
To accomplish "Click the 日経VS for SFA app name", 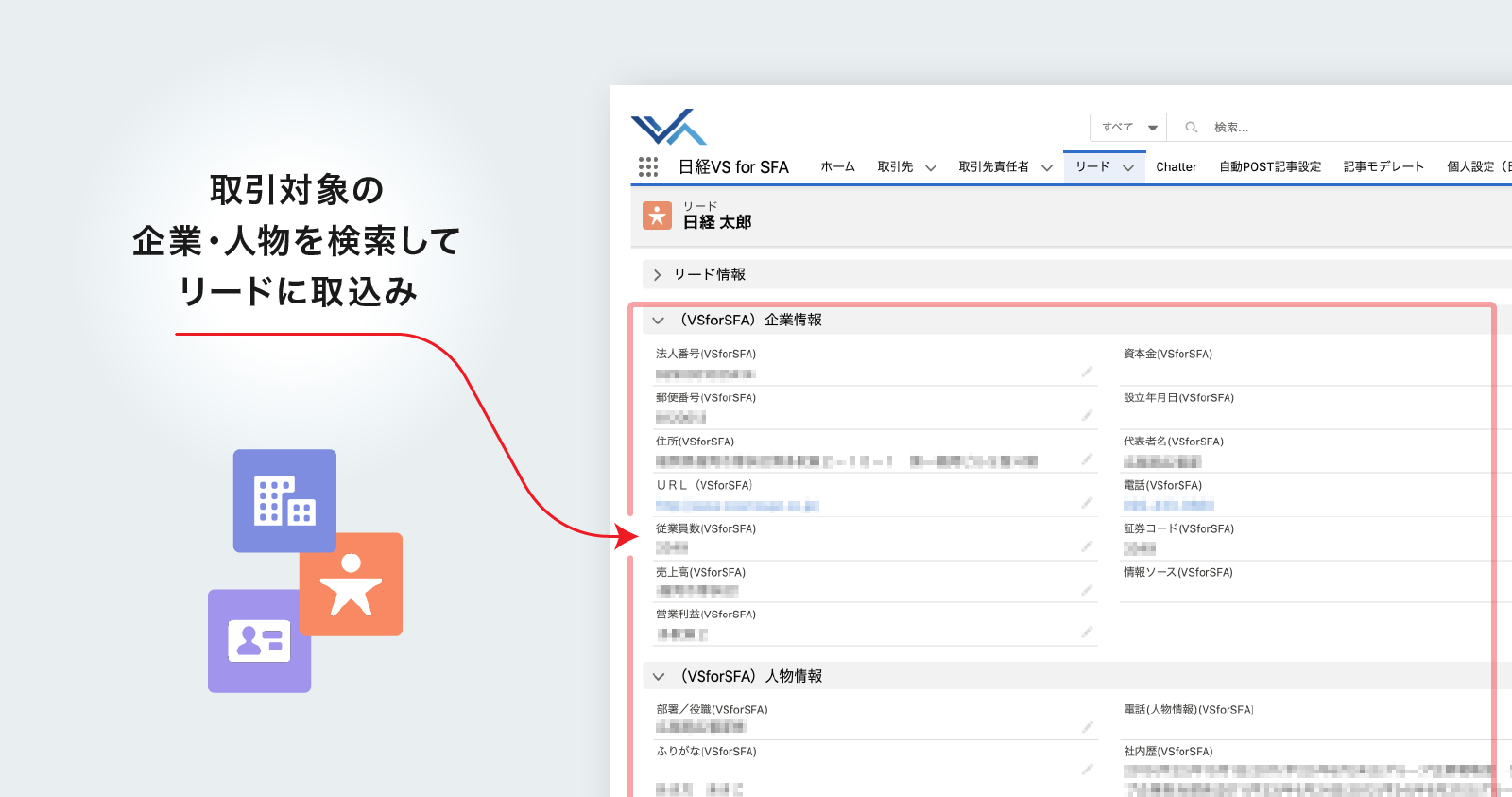I will [733, 167].
